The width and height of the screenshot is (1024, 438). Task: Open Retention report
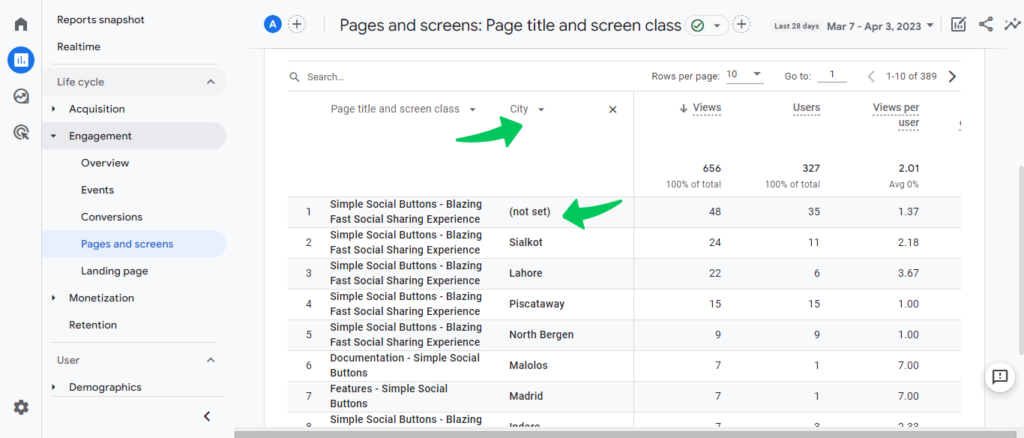(x=93, y=325)
